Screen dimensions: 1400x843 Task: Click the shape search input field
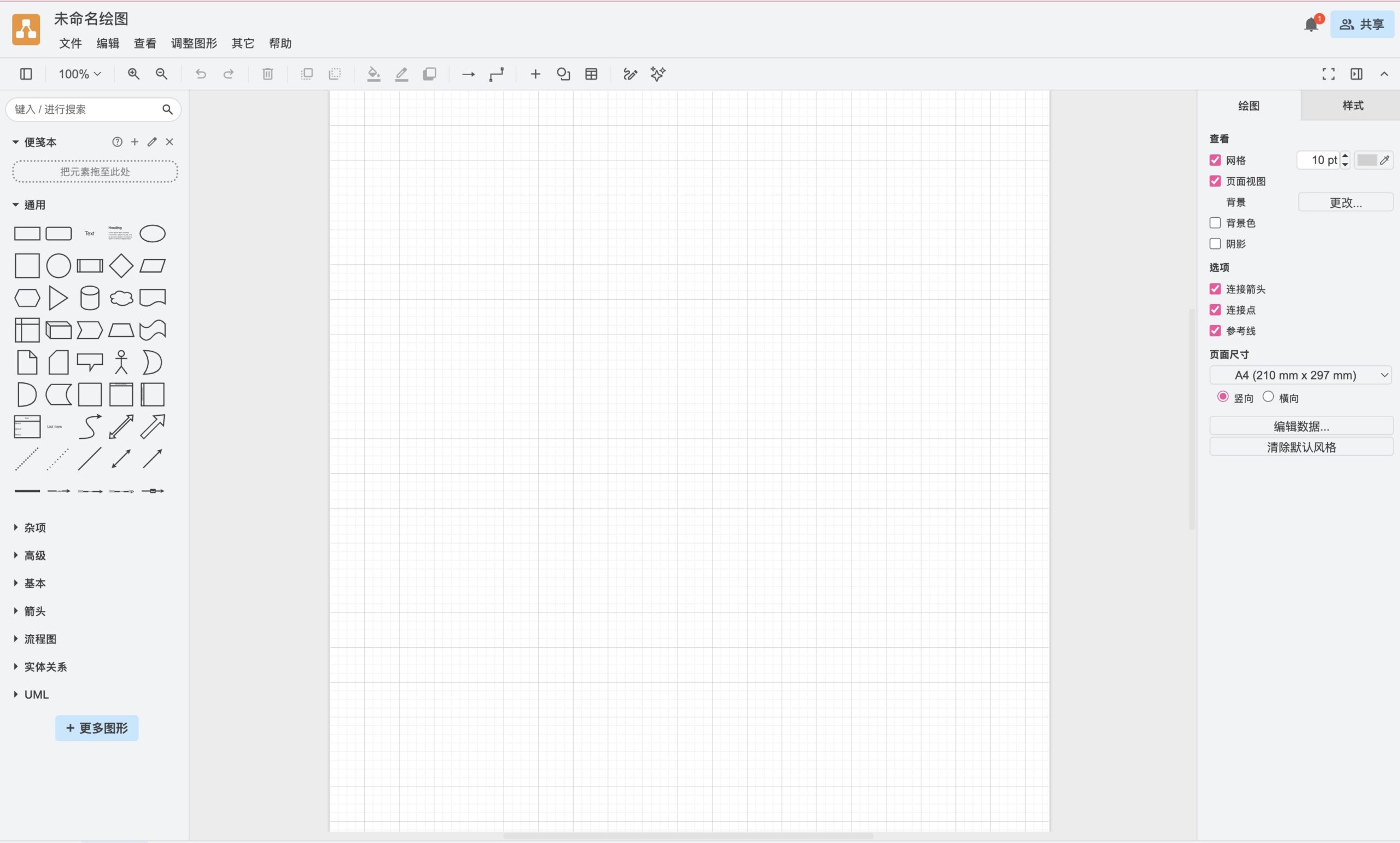click(85, 109)
